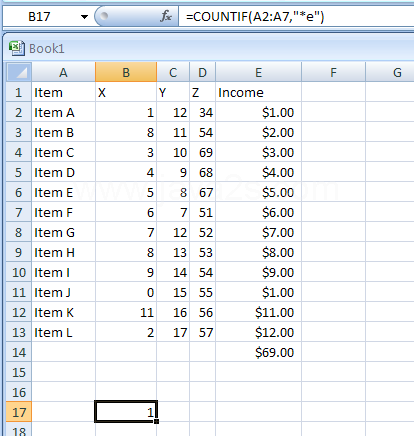Select column A header
This screenshot has width=414, height=436.
coord(63,72)
